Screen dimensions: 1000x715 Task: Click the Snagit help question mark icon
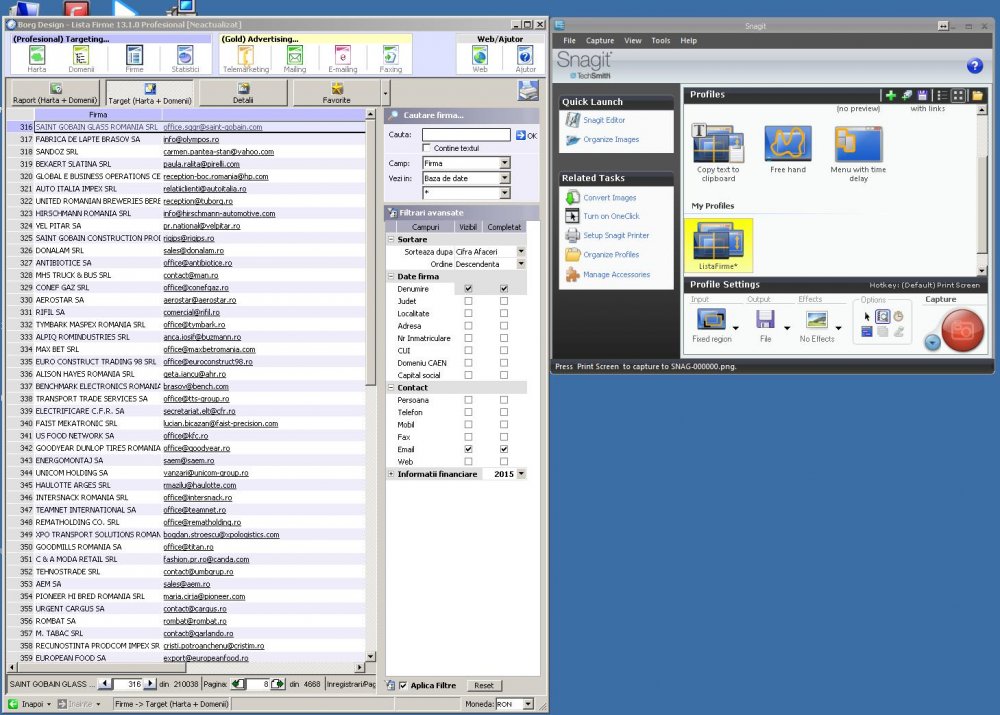pos(974,66)
